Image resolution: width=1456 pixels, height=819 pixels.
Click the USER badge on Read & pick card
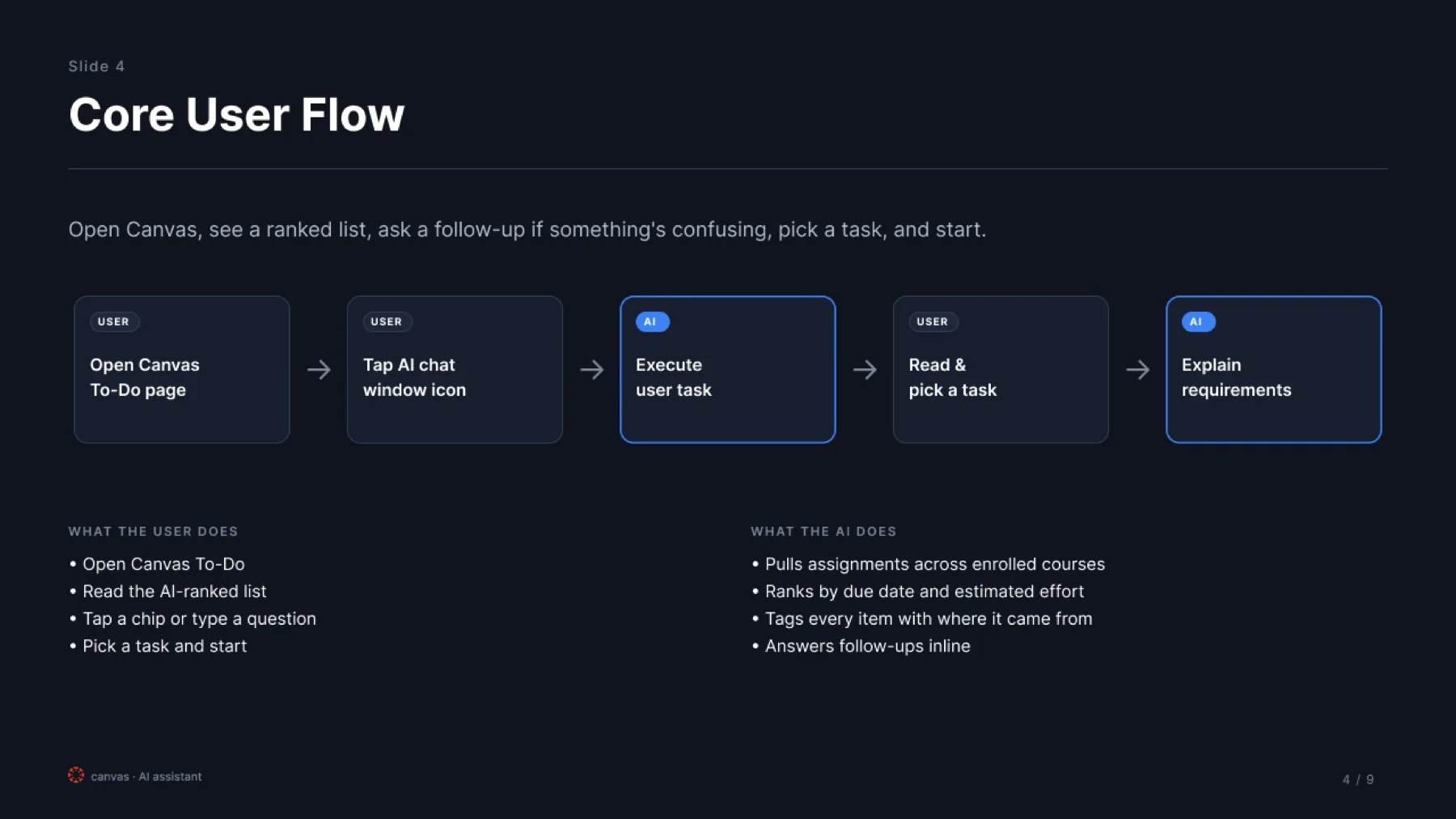tap(933, 322)
